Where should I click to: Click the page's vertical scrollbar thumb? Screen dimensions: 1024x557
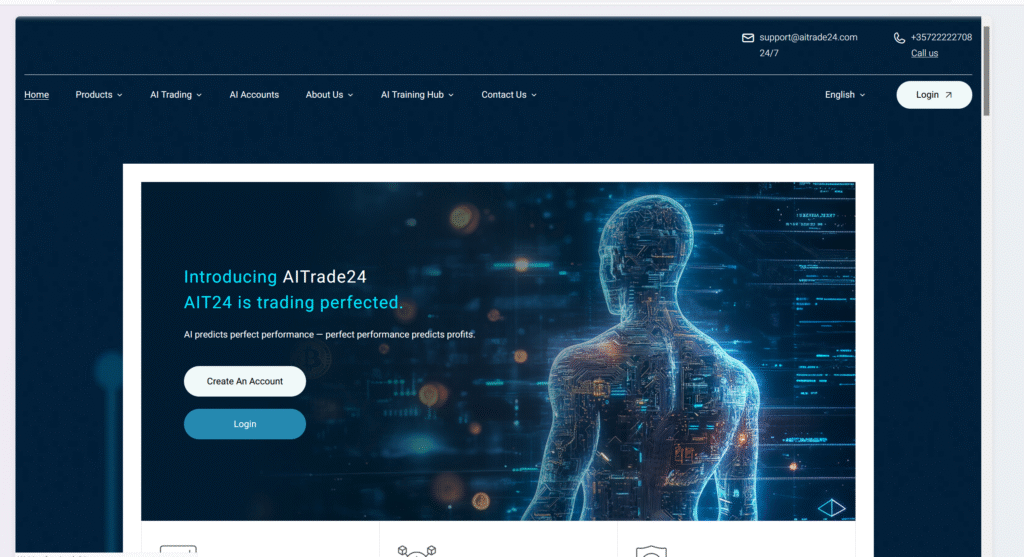[988, 70]
